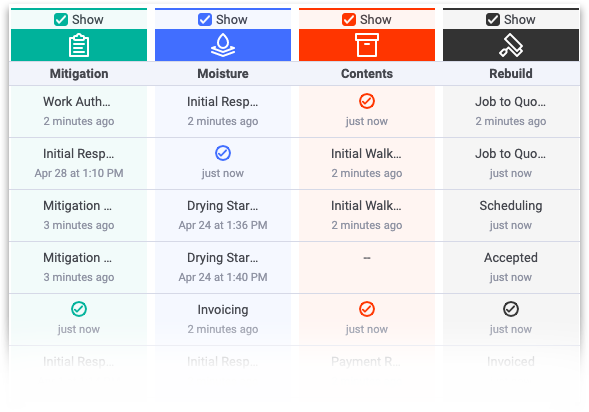The width and height of the screenshot is (589, 412).
Task: Click the green check circle in Mitigation column
Action: click(79, 309)
